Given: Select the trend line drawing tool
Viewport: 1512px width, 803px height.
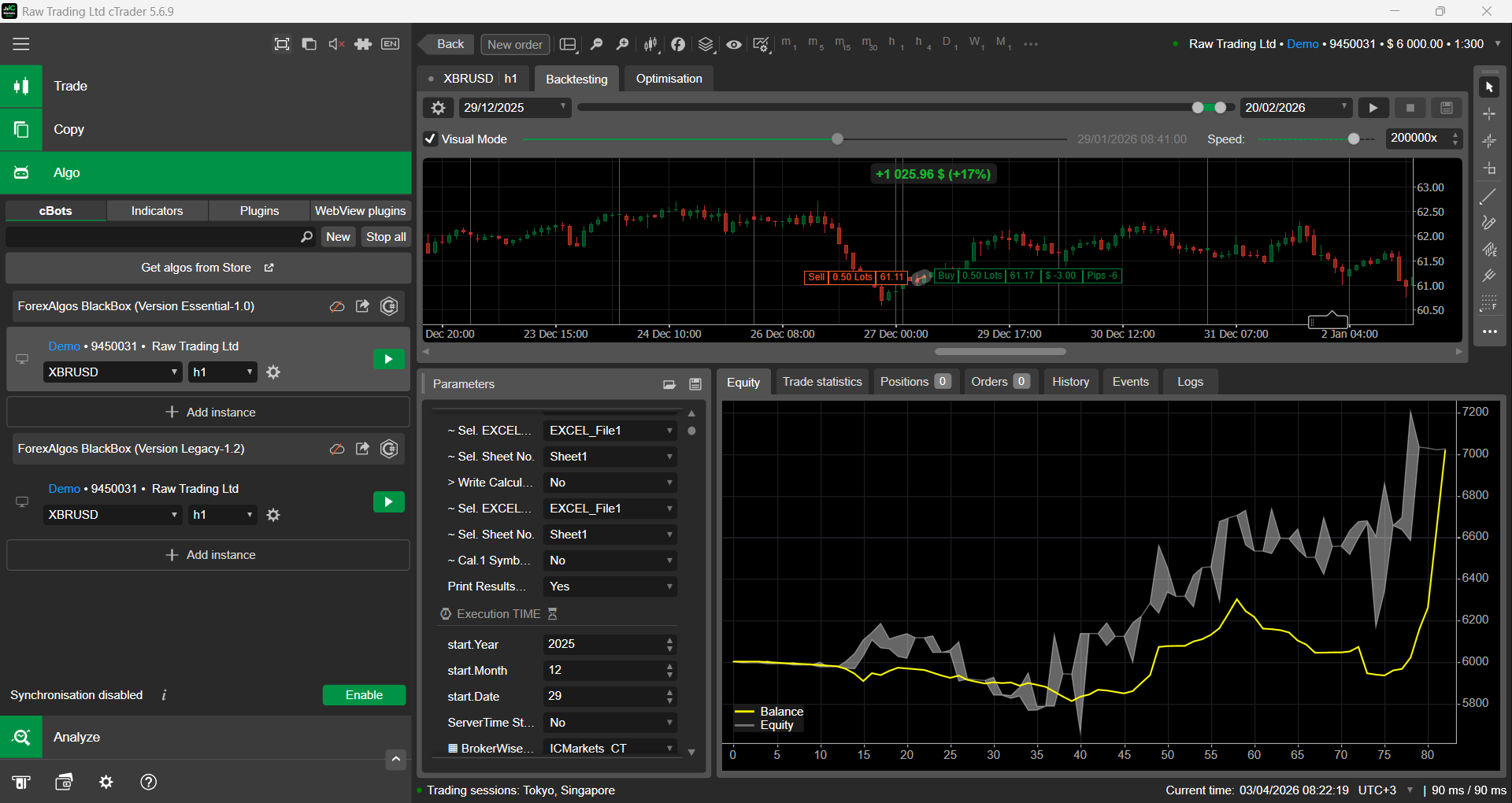Looking at the screenshot, I should tap(1488, 197).
